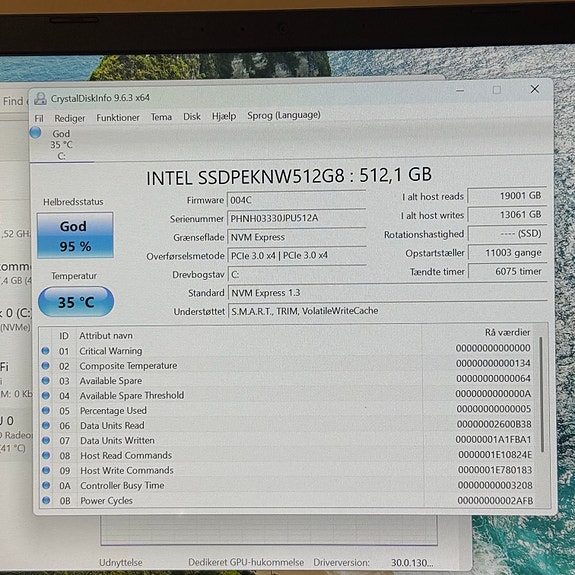Screen dimensions: 575x575
Task: Click Driverversion value in background Task Manager
Action: click(x=412, y=563)
